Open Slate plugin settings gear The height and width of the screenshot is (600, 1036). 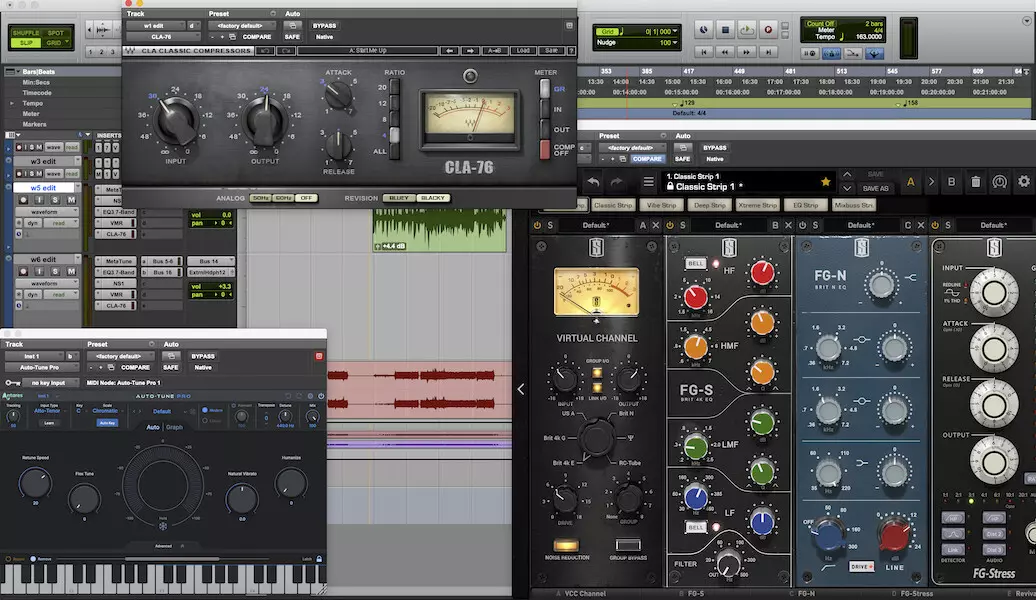[x=1023, y=182]
